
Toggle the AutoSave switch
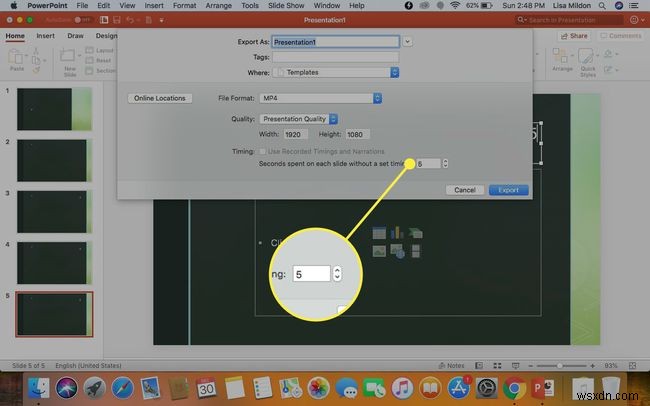82,20
